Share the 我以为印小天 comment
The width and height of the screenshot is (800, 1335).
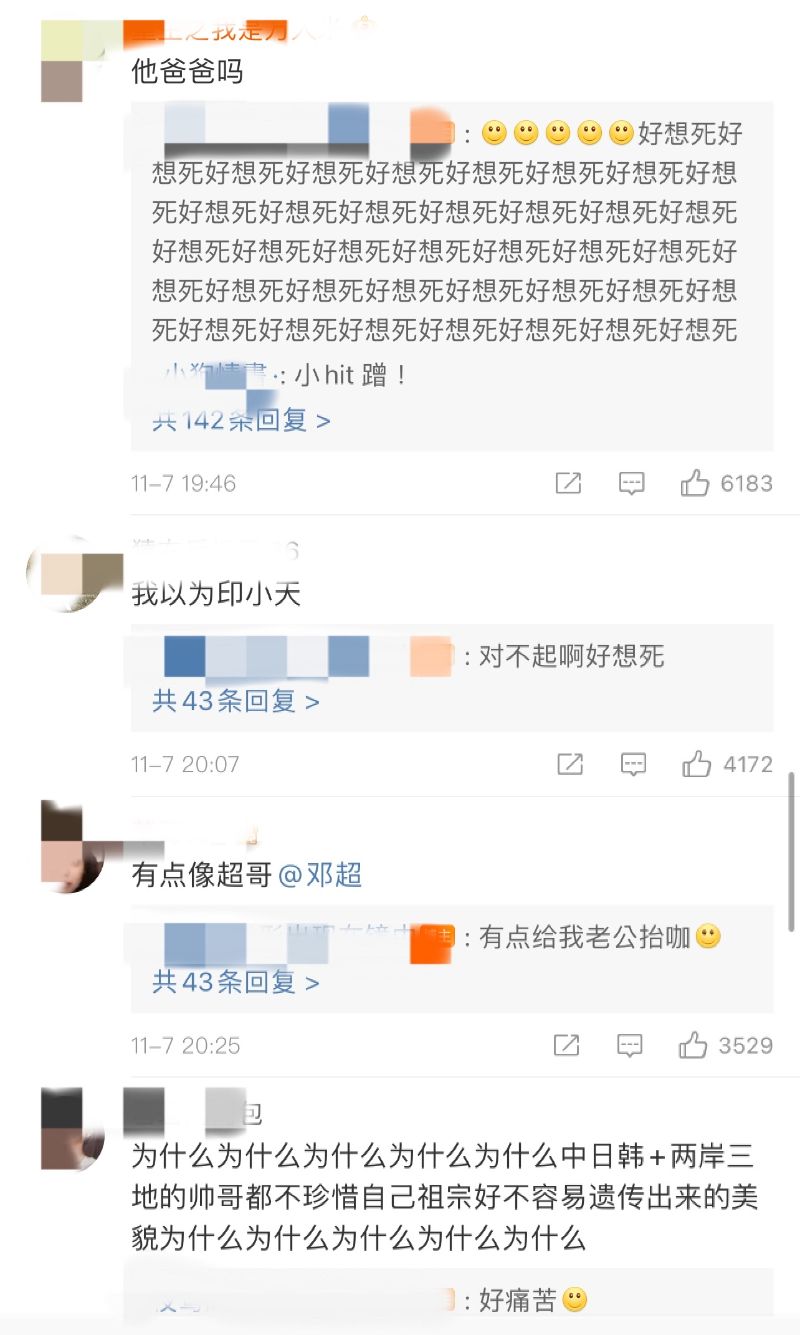point(569,765)
